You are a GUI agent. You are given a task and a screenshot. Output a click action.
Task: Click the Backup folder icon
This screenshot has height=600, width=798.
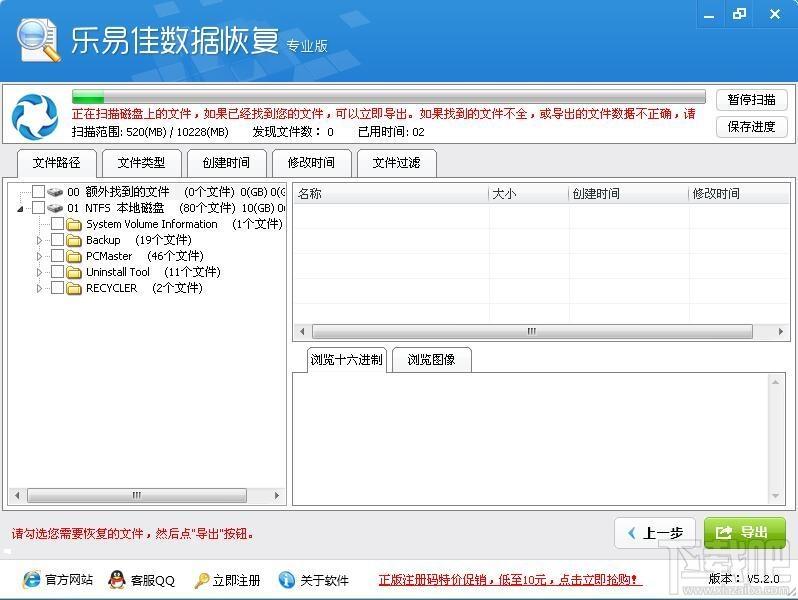pos(74,240)
